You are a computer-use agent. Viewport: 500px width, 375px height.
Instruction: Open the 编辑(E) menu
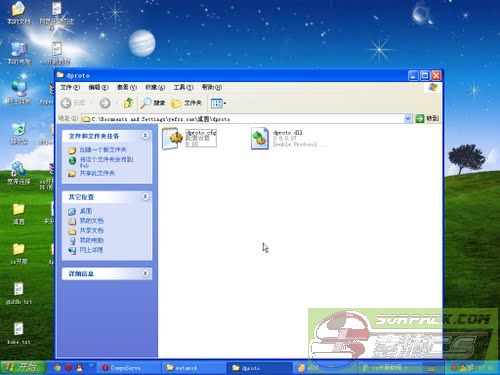click(98, 87)
